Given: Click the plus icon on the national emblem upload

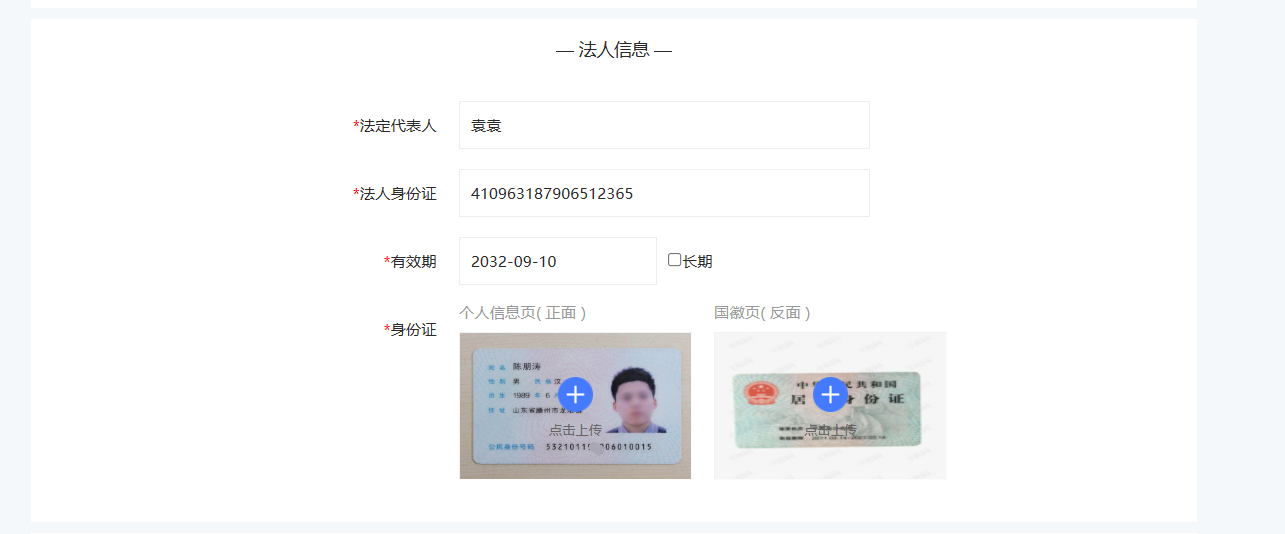Looking at the screenshot, I should coord(830,395).
